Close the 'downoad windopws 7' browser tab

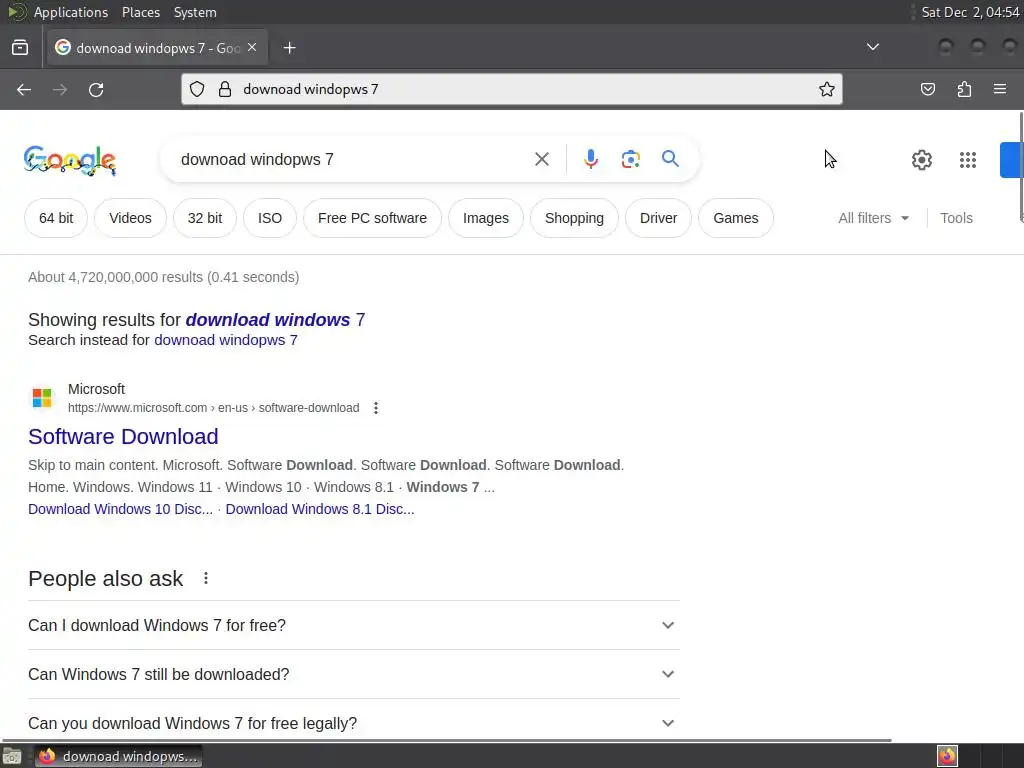pos(252,48)
